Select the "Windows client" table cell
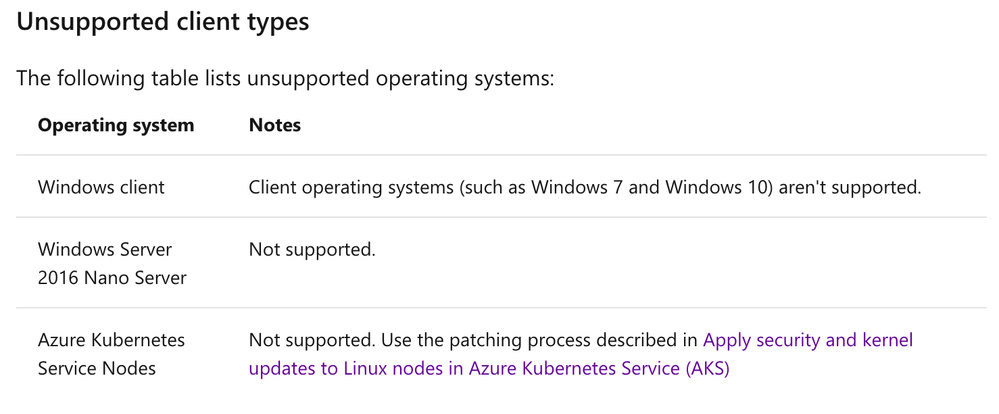 point(101,187)
